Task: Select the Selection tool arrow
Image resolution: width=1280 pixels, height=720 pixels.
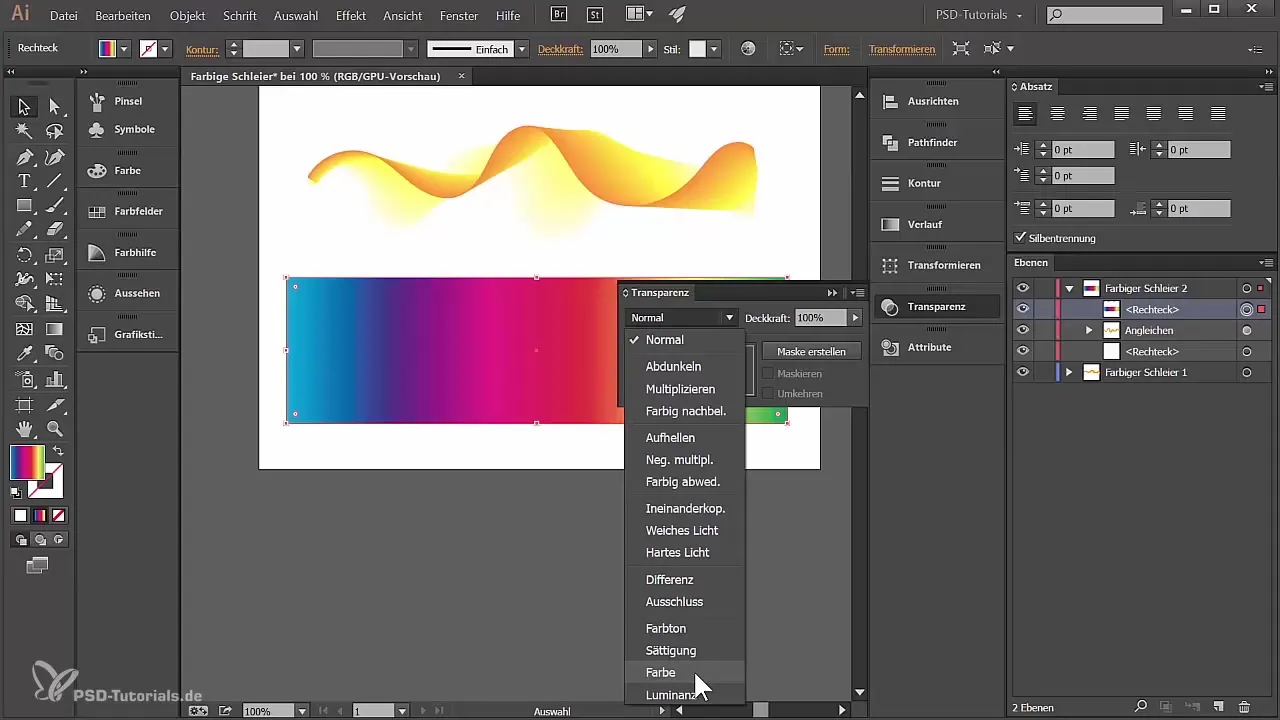Action: tap(24, 106)
